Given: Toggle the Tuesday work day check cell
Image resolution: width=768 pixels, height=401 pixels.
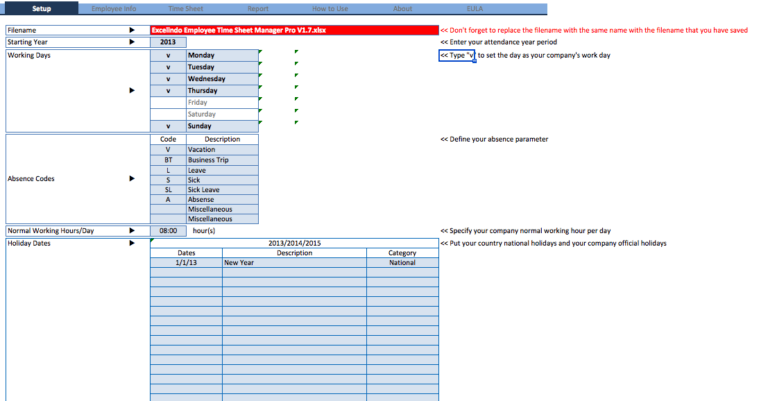Looking at the screenshot, I should [x=168, y=67].
